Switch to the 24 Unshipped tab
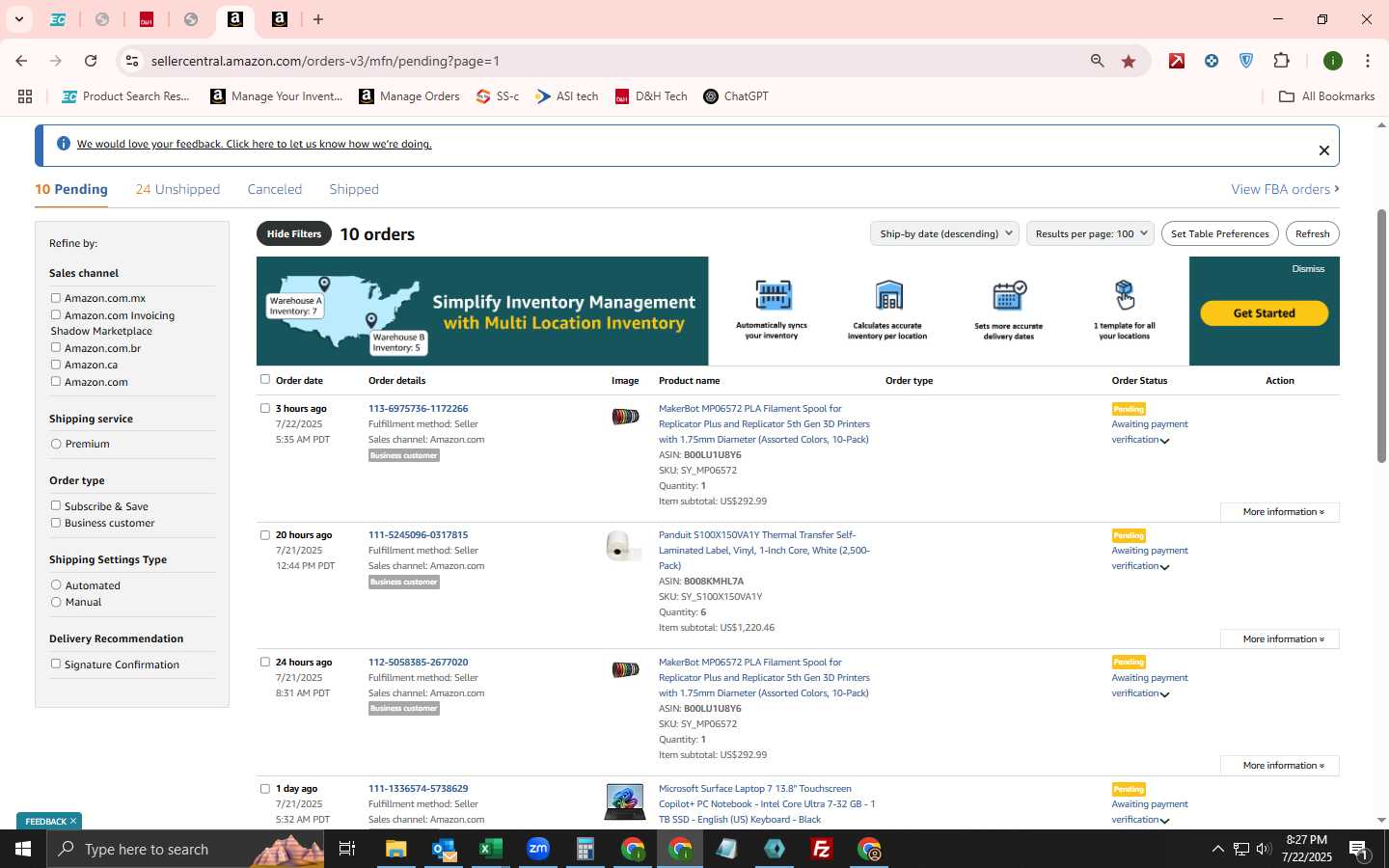 point(177,189)
